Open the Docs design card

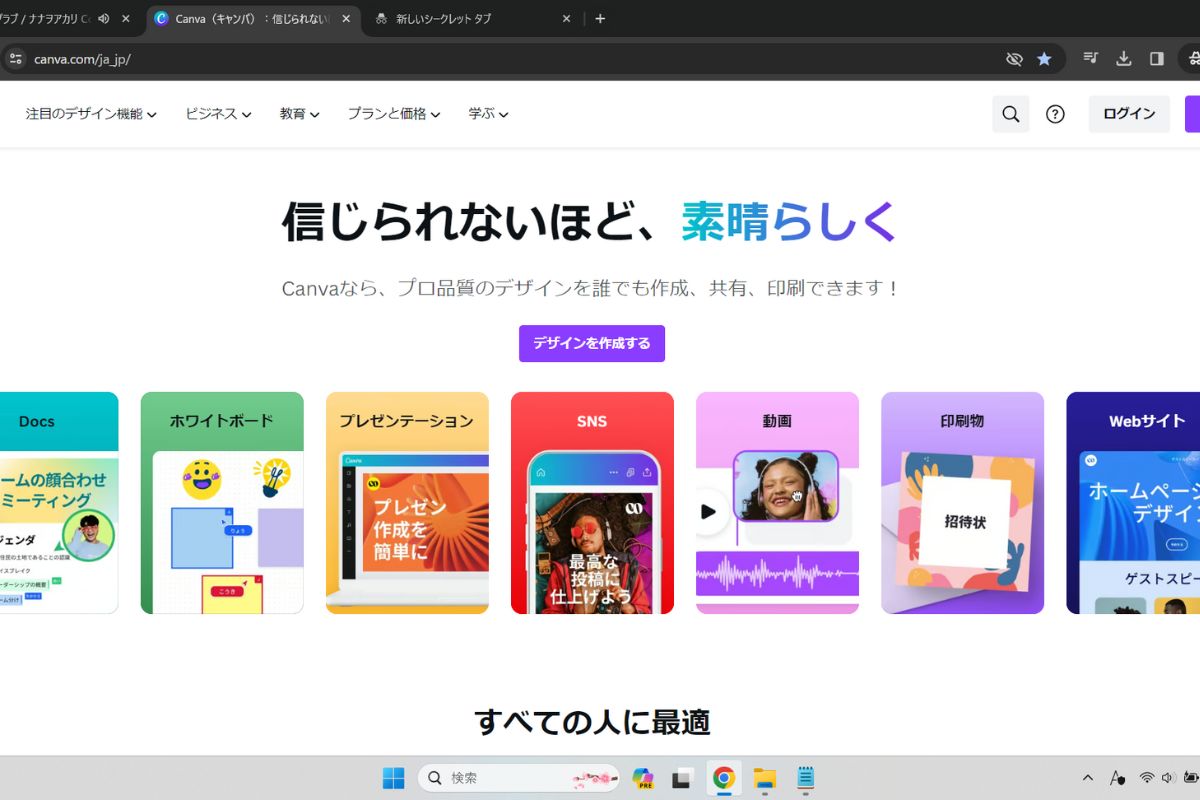pyautogui.click(x=59, y=503)
